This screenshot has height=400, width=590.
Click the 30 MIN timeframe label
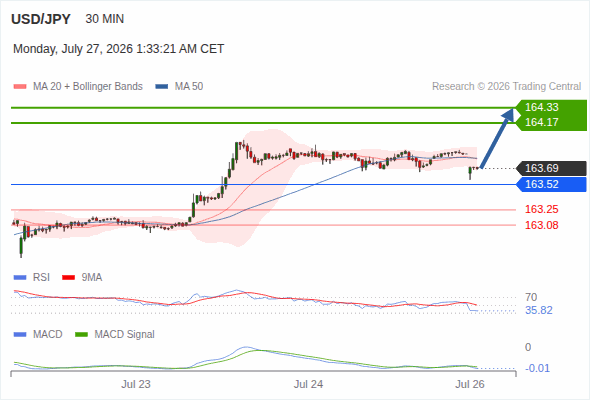click(105, 19)
